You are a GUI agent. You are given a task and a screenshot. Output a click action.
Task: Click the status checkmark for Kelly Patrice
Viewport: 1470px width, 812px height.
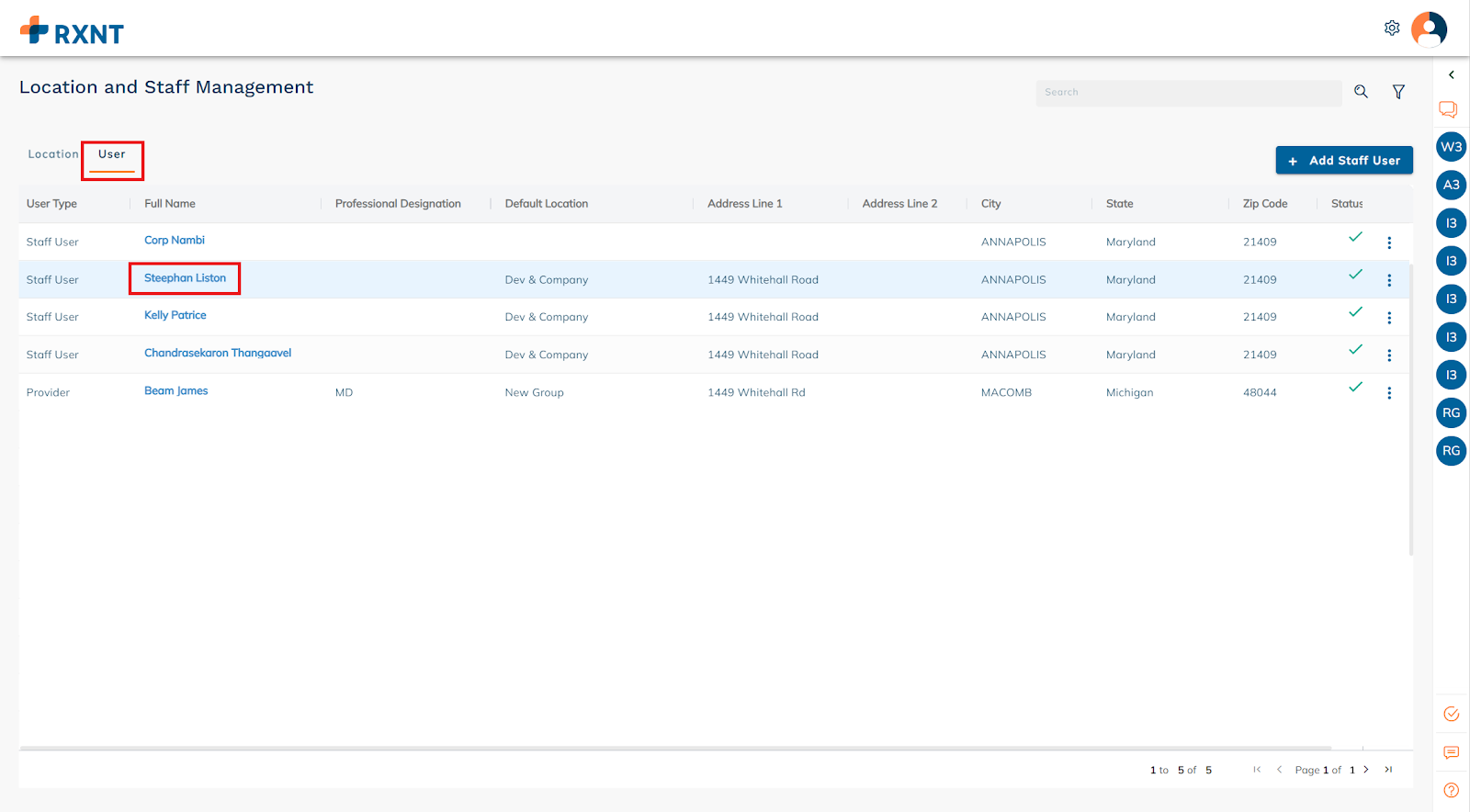click(1355, 312)
